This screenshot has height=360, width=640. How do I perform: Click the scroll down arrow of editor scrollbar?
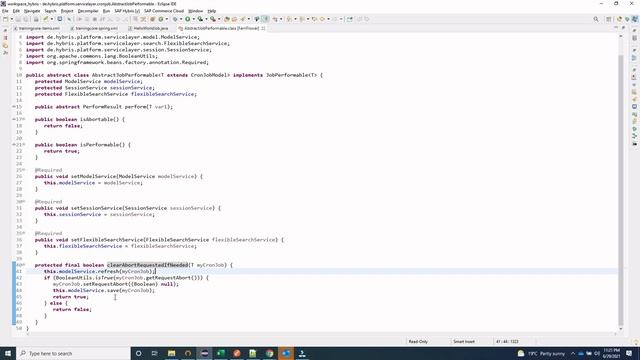point(621,329)
